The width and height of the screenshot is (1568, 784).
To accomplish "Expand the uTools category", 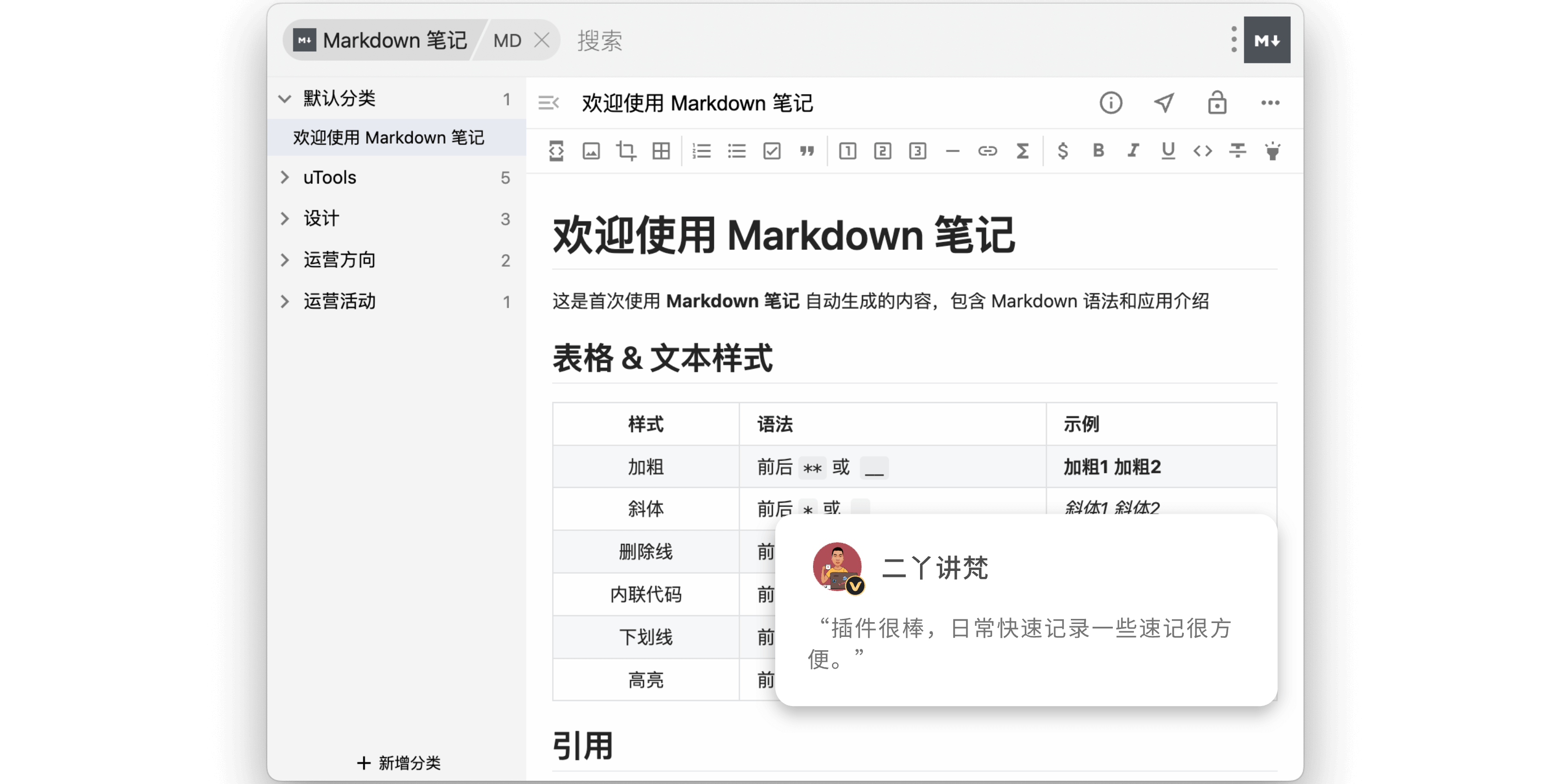I will pyautogui.click(x=284, y=177).
